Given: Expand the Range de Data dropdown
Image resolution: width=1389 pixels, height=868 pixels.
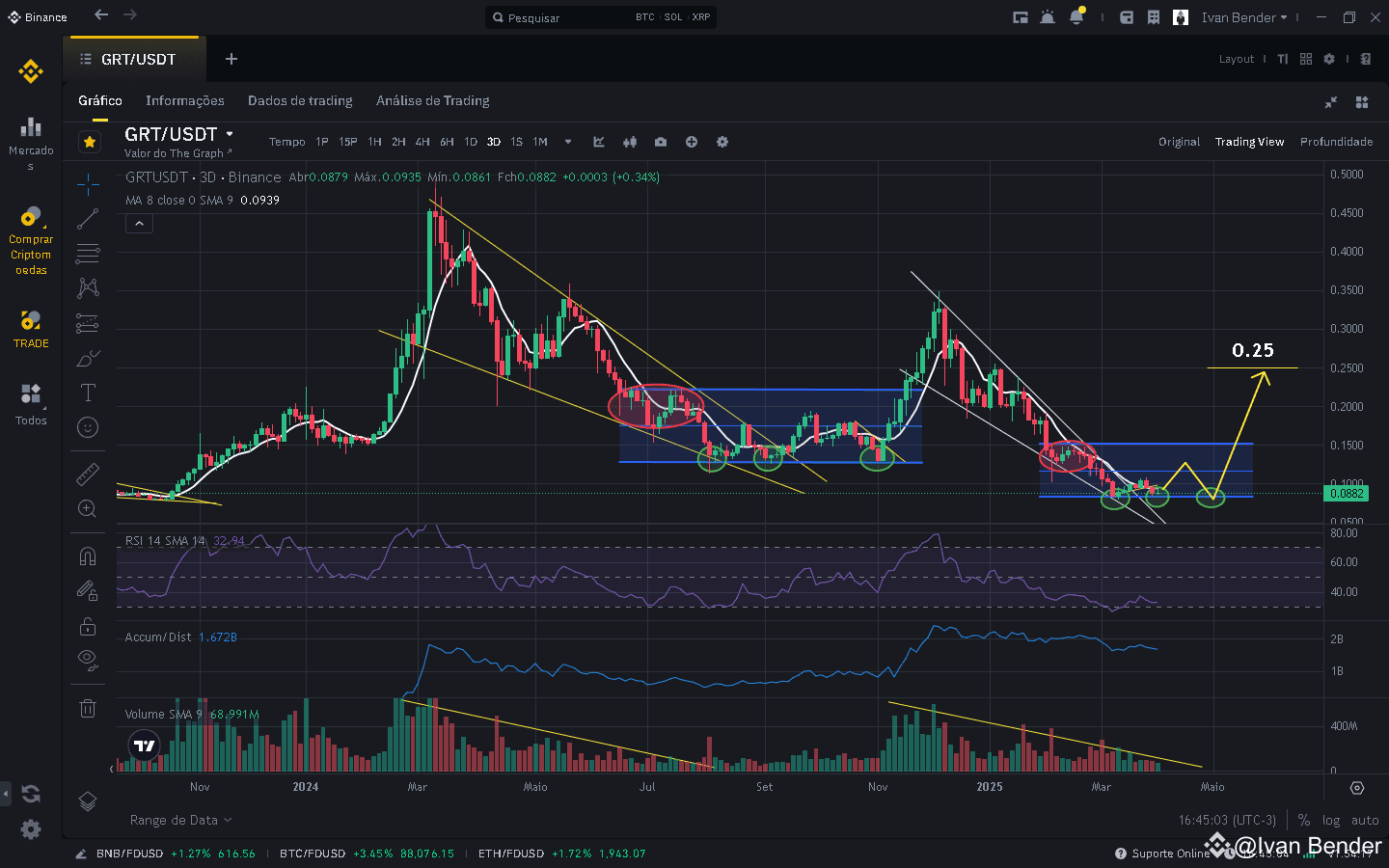Looking at the screenshot, I should click(x=181, y=820).
